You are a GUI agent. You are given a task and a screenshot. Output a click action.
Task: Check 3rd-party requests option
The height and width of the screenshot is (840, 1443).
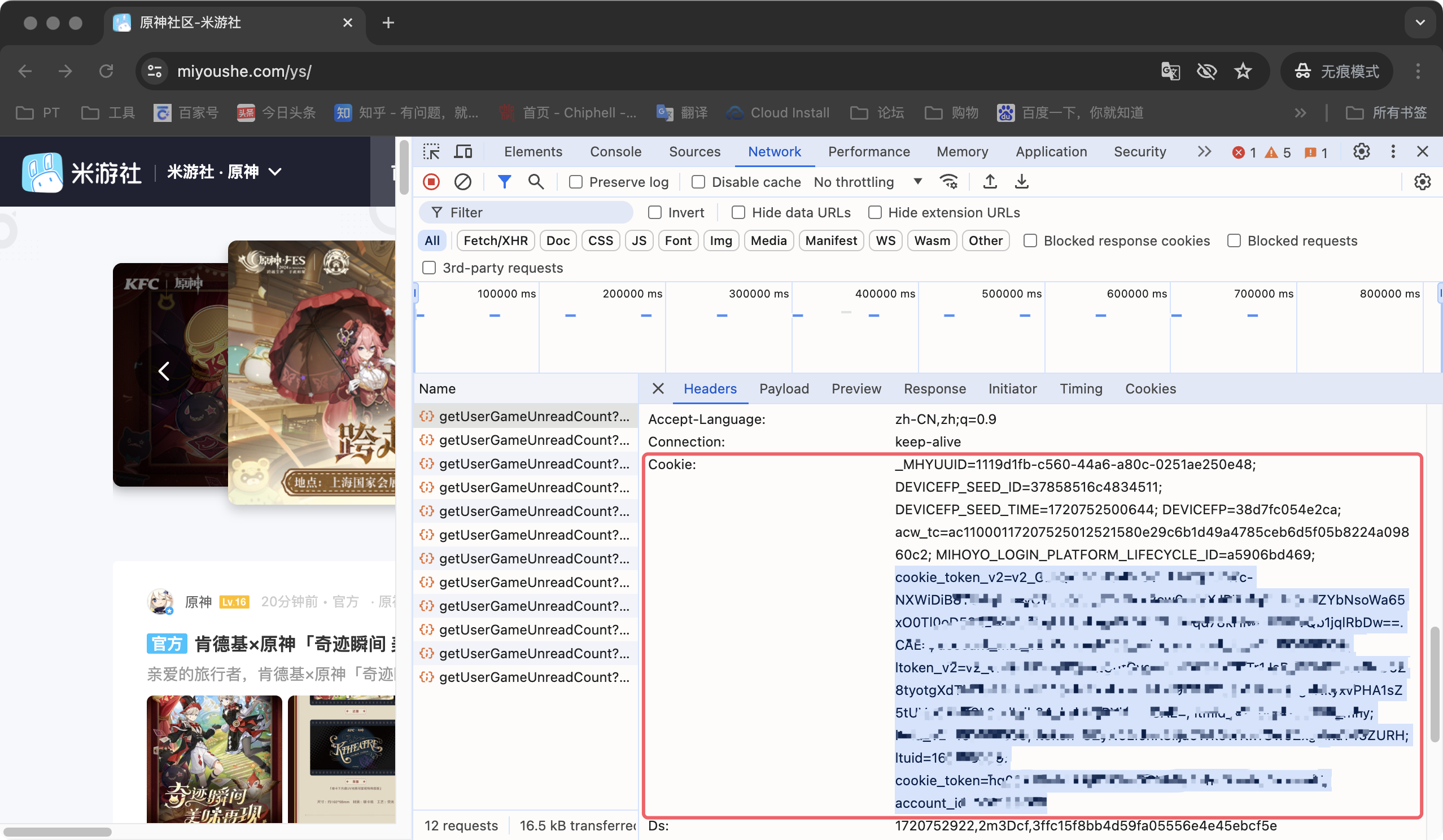pos(429,268)
